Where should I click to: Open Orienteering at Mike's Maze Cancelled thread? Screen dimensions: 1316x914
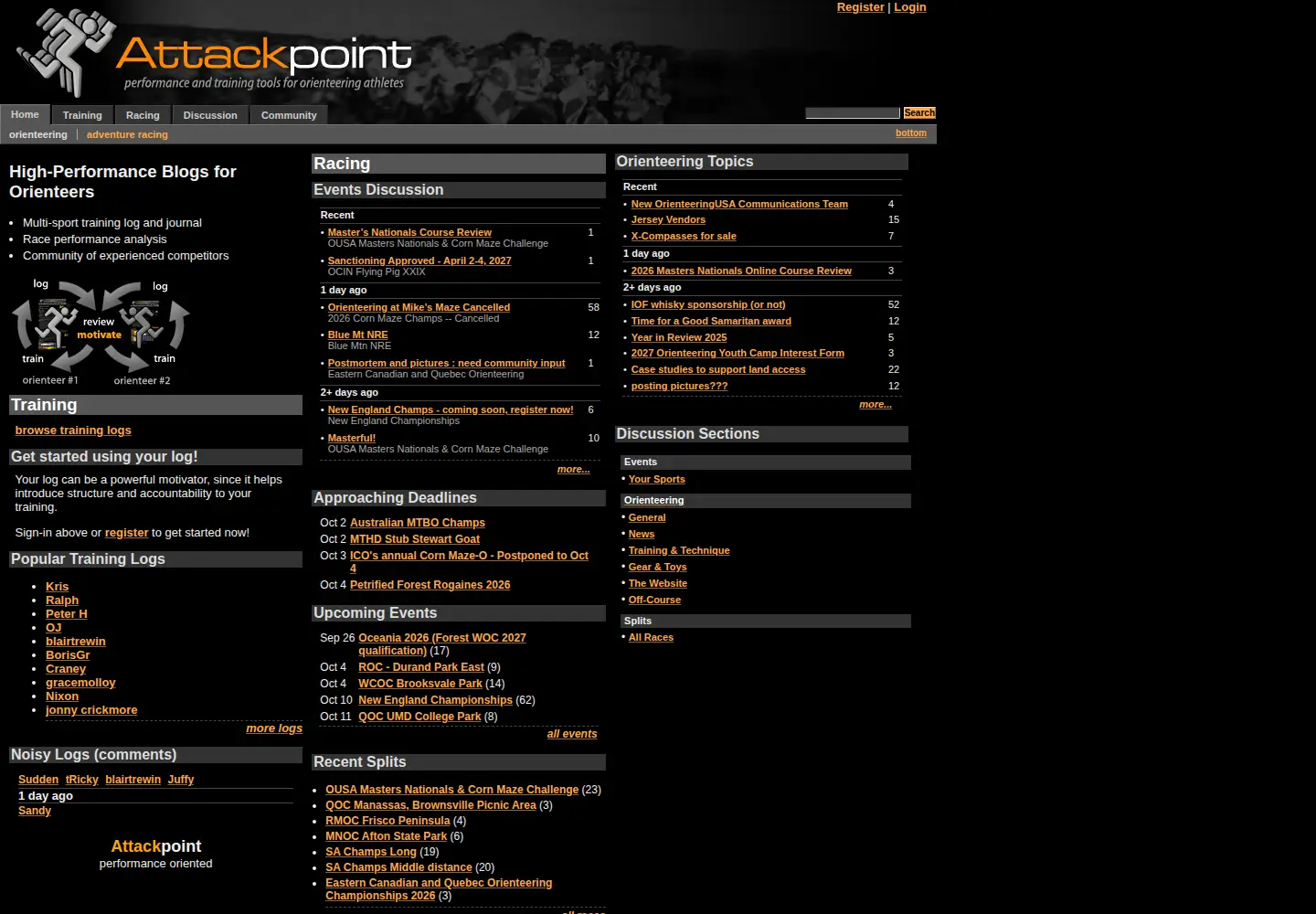click(419, 308)
